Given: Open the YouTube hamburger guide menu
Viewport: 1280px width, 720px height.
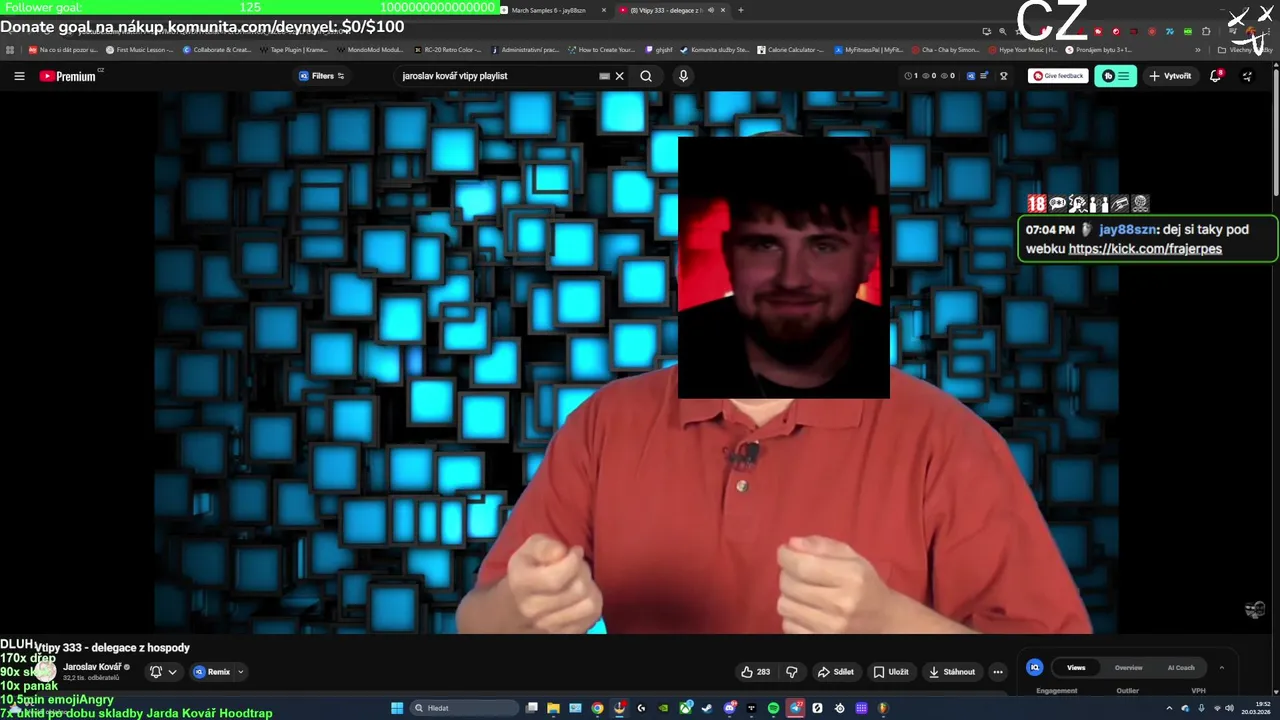Looking at the screenshot, I should tap(19, 76).
